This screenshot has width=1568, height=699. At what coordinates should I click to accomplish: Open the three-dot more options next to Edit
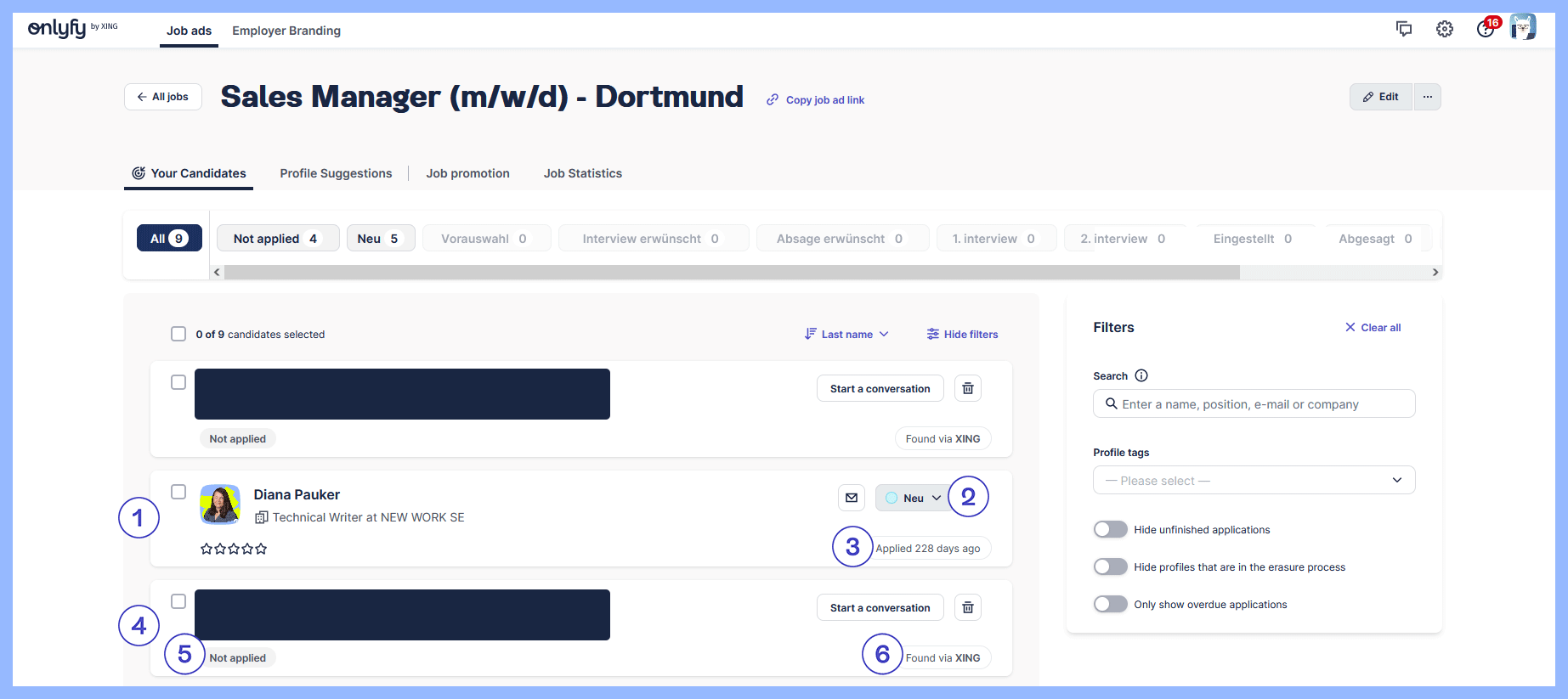(x=1427, y=97)
